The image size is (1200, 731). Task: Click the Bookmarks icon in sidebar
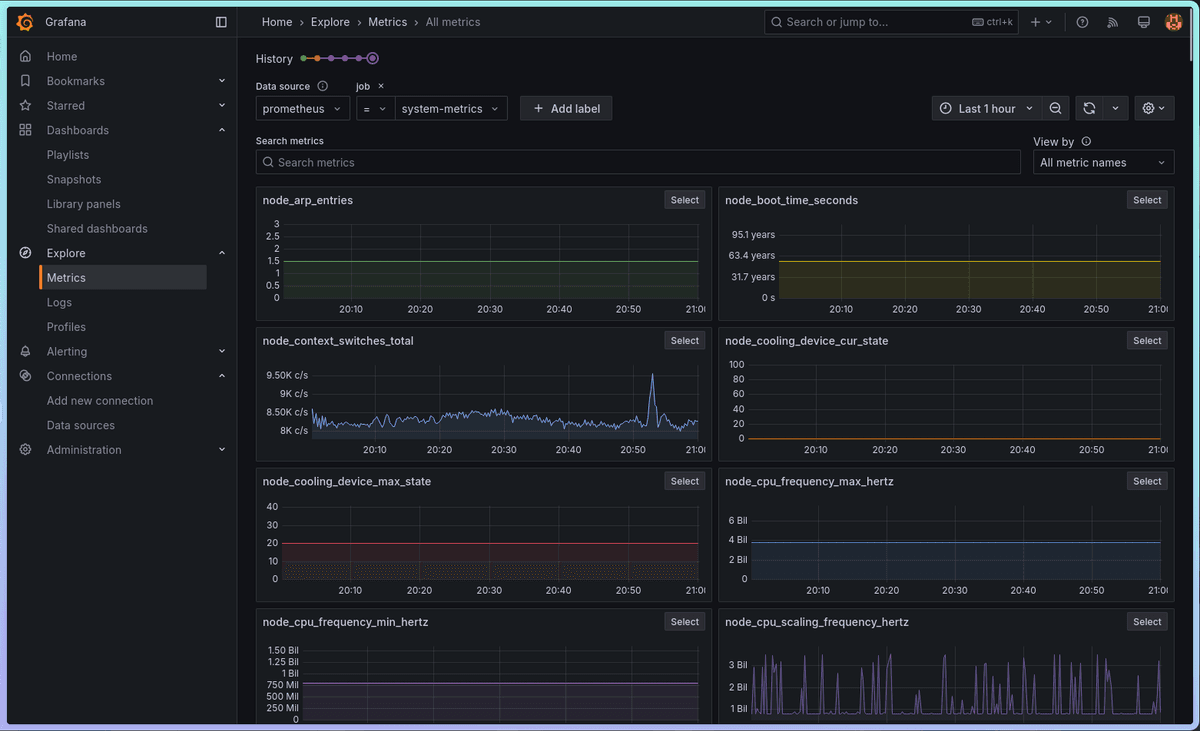pyautogui.click(x=26, y=81)
